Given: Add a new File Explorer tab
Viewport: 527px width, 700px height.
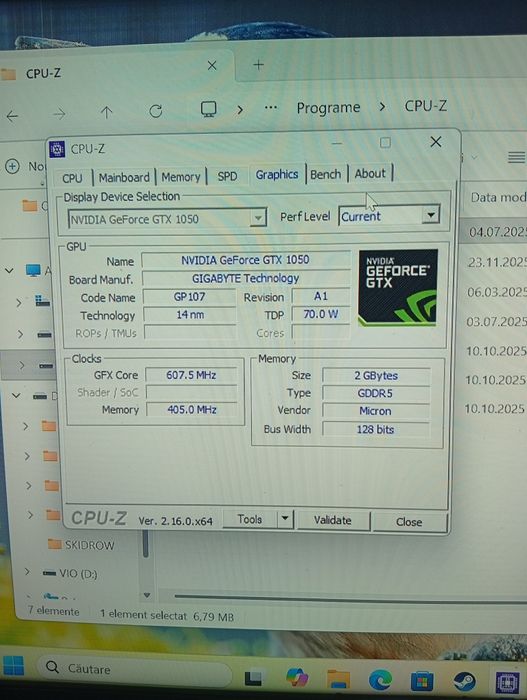Looking at the screenshot, I should [258, 65].
